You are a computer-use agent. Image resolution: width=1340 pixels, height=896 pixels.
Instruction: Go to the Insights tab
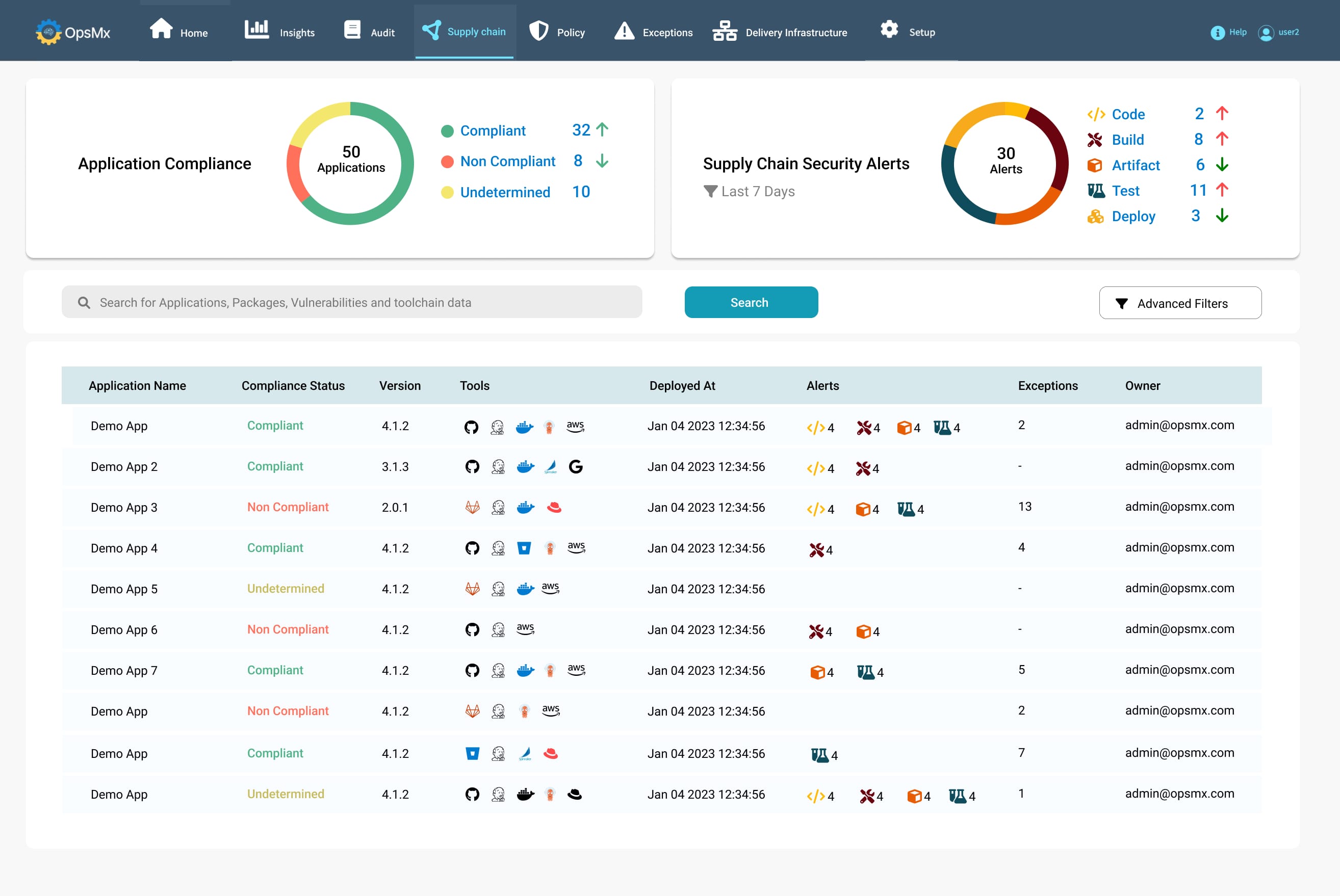(x=279, y=30)
